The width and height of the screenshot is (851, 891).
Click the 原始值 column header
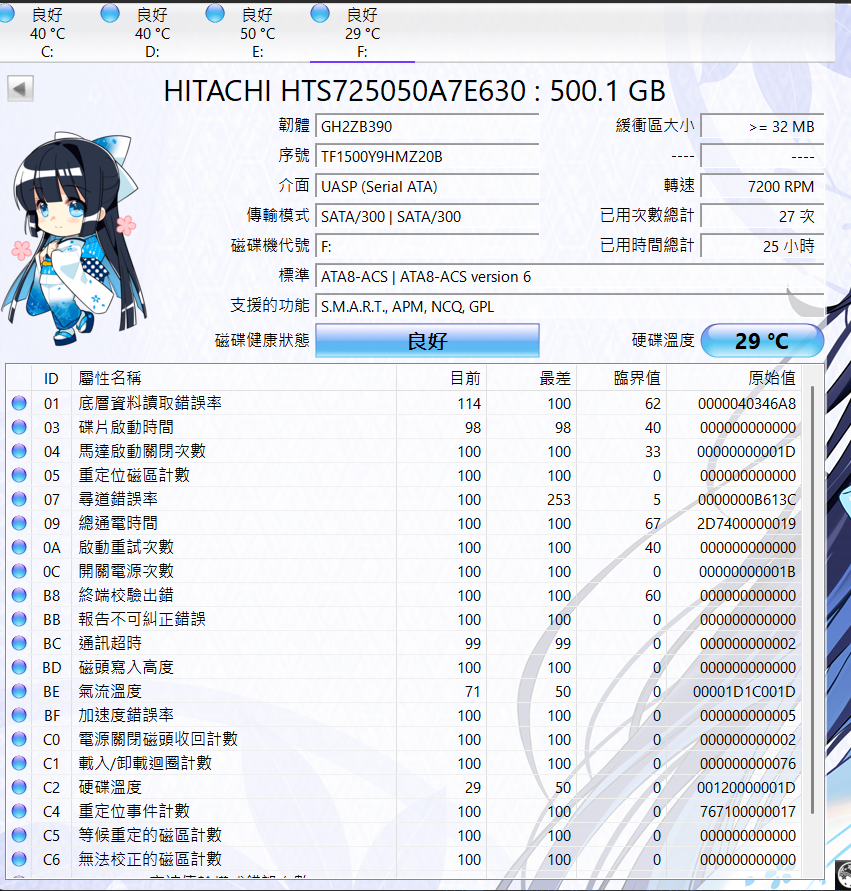[734, 378]
